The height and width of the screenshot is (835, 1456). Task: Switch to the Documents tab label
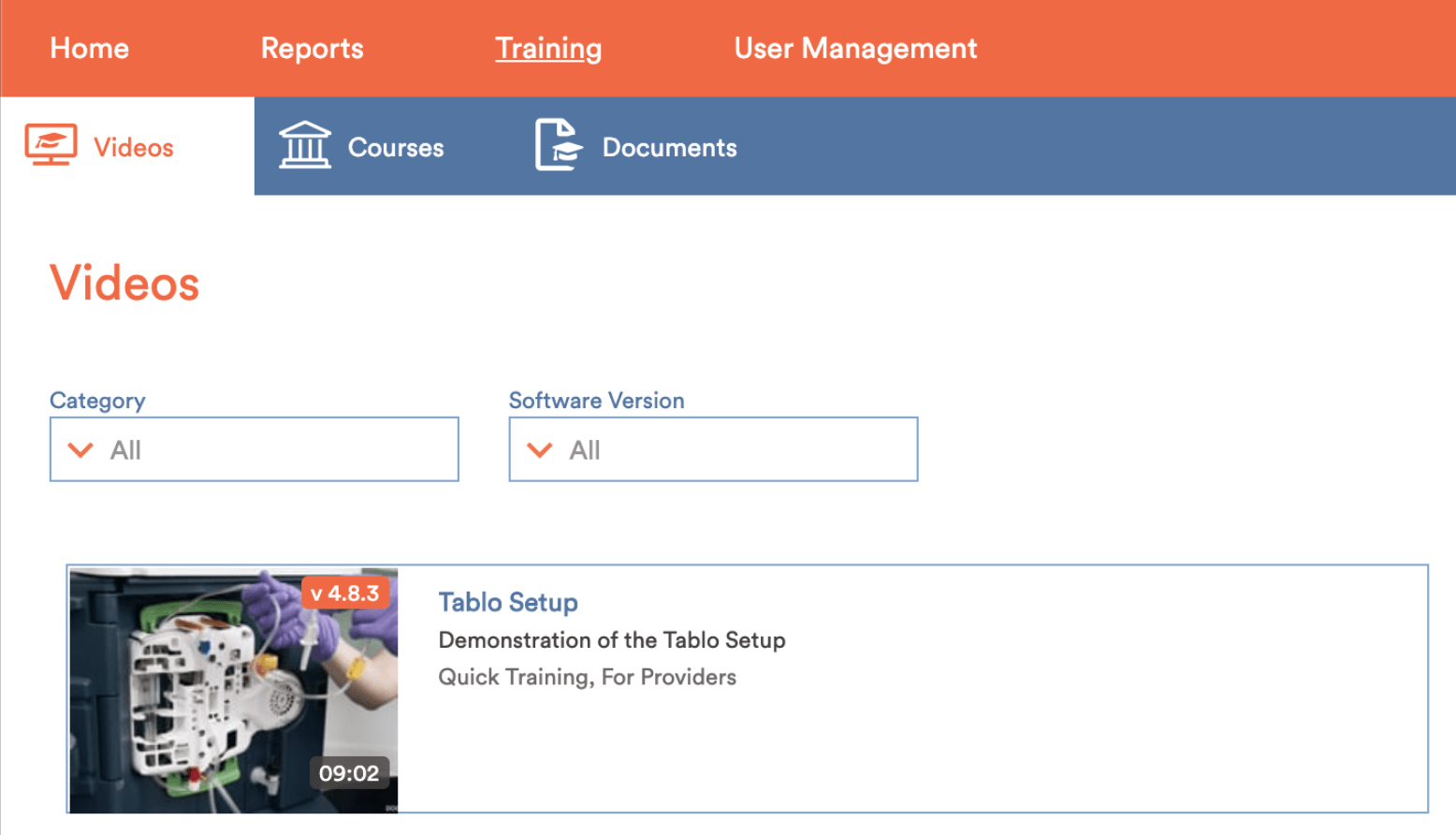pos(670,148)
